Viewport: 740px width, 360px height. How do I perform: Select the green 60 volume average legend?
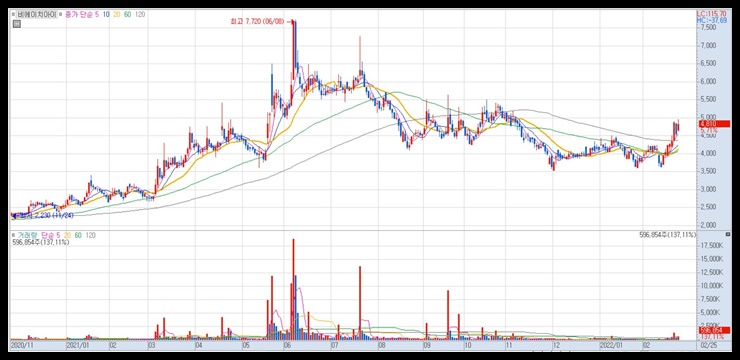tap(77, 235)
